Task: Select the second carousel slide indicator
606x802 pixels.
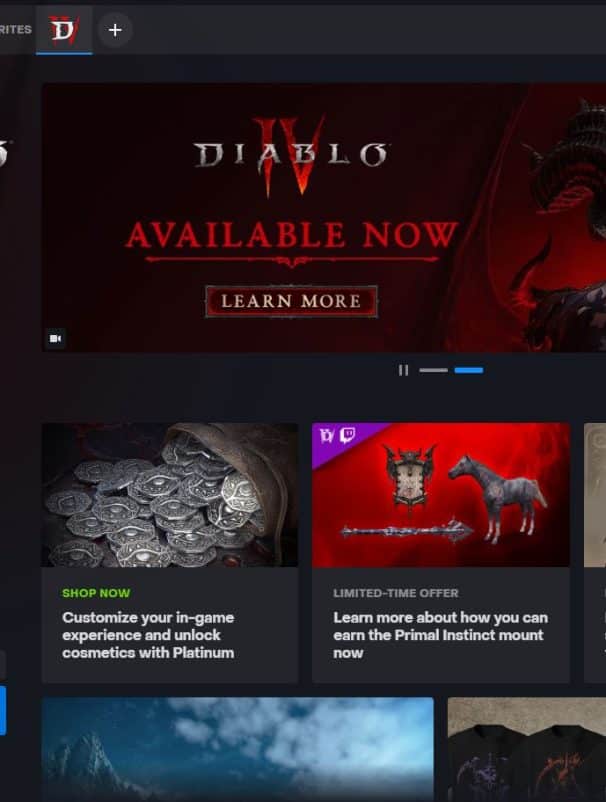Action: (469, 370)
